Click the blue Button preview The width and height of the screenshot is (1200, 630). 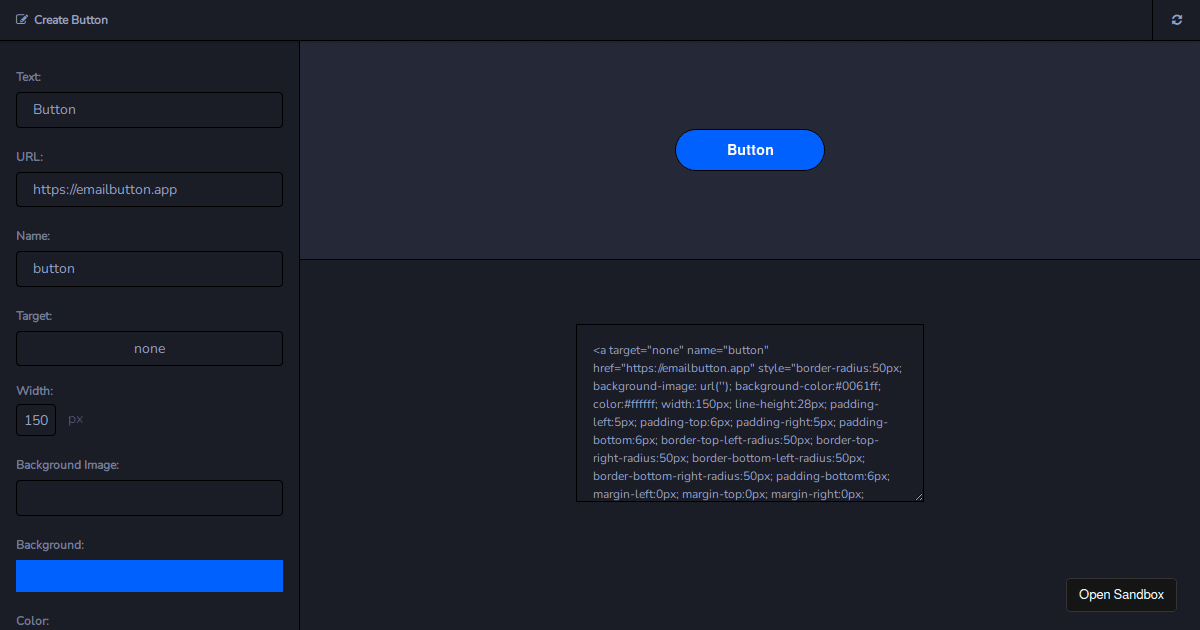[x=749, y=149]
